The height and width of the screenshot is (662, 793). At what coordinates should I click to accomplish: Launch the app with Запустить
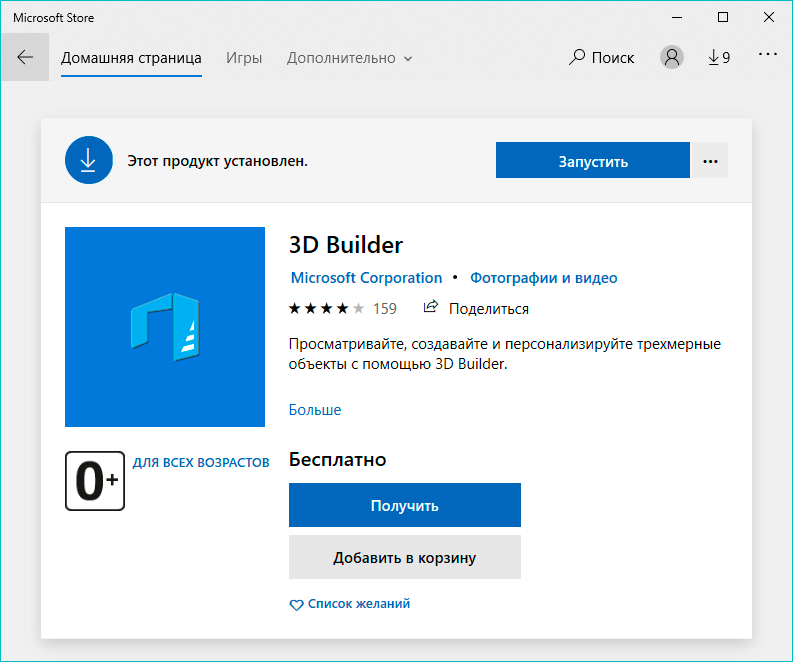593,160
